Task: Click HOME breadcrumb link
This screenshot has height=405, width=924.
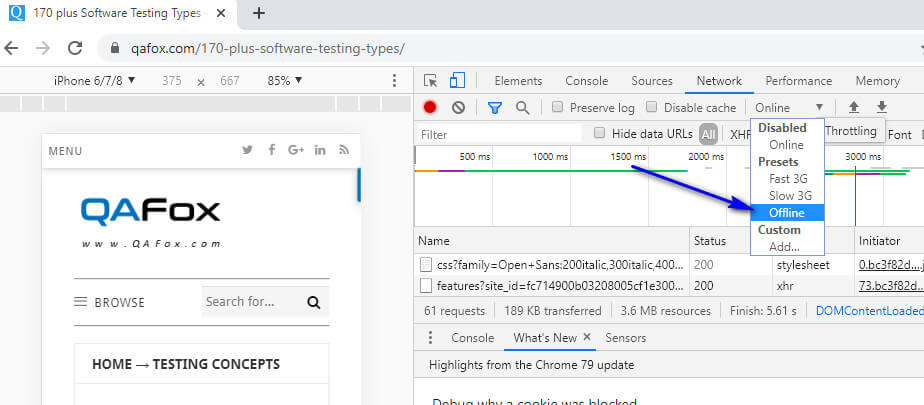Action: coord(112,364)
